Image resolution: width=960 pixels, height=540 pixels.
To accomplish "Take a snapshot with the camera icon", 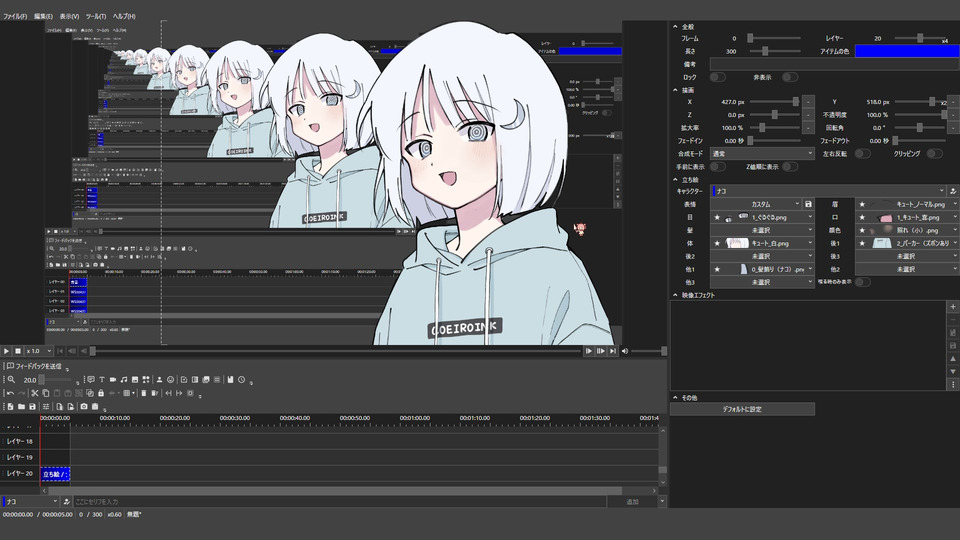I will [84, 407].
